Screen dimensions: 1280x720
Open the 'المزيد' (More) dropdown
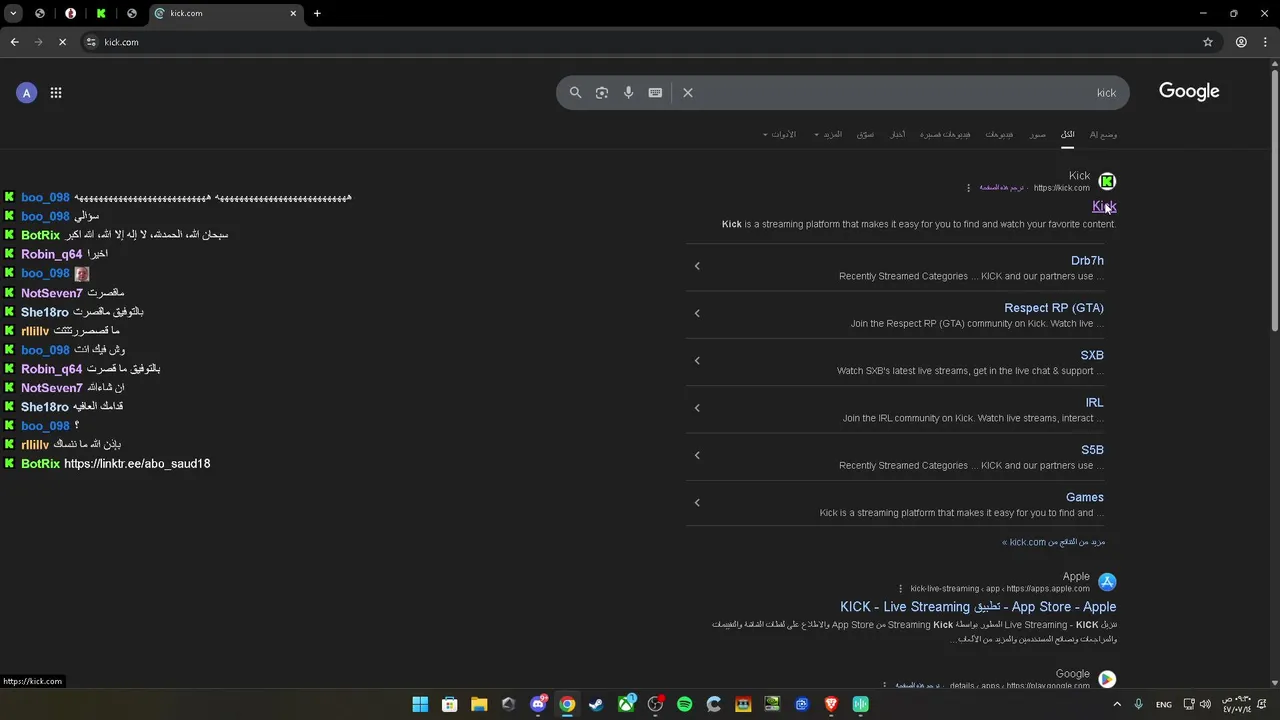pyautogui.click(x=828, y=134)
